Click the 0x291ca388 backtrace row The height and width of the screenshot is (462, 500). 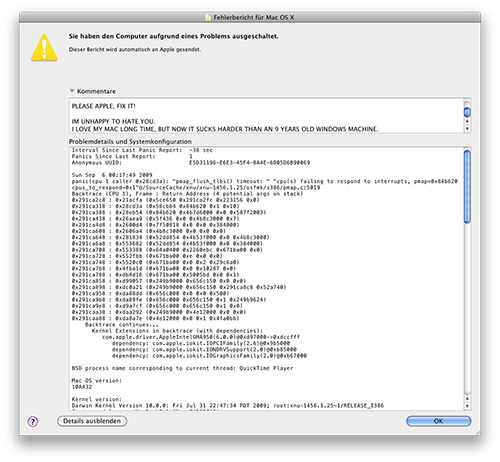[x=169, y=212]
